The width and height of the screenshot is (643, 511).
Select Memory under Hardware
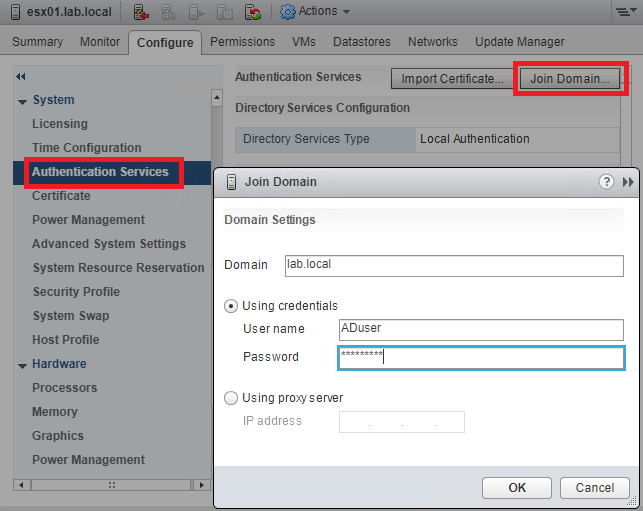point(55,412)
